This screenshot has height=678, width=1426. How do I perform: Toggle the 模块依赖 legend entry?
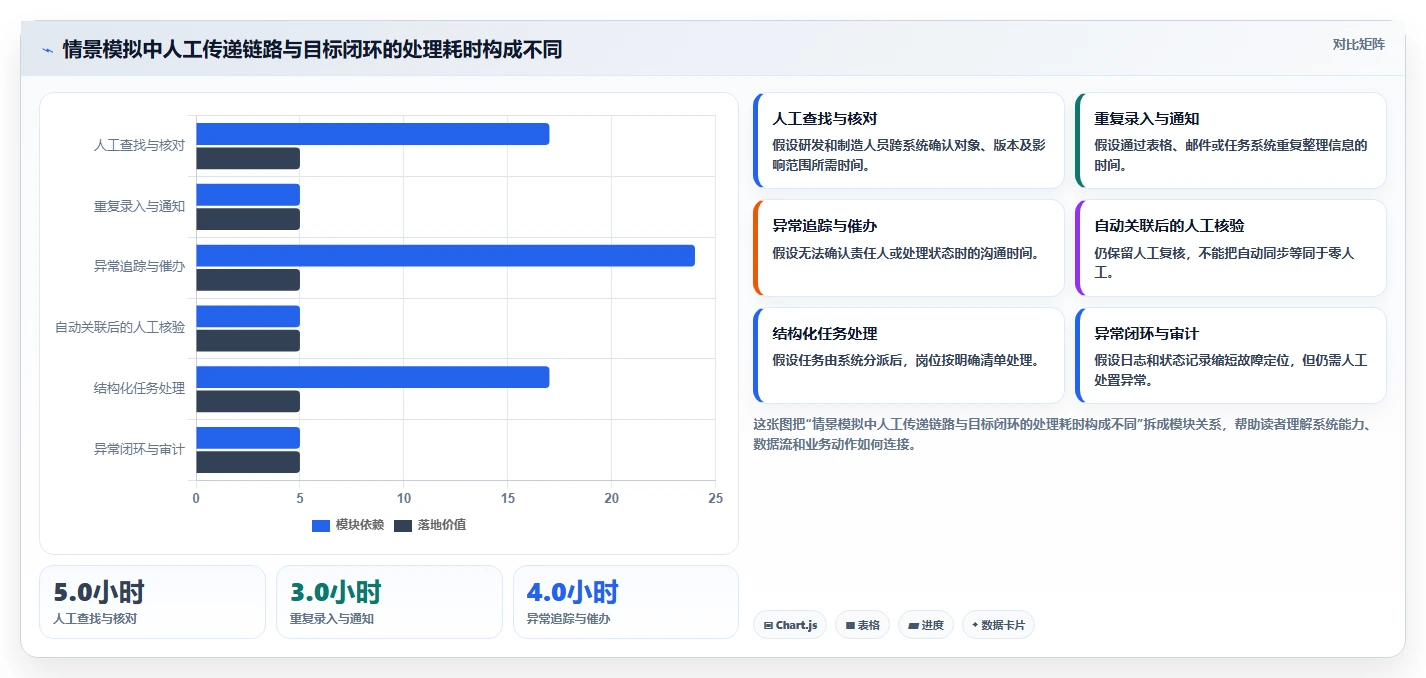[348, 525]
